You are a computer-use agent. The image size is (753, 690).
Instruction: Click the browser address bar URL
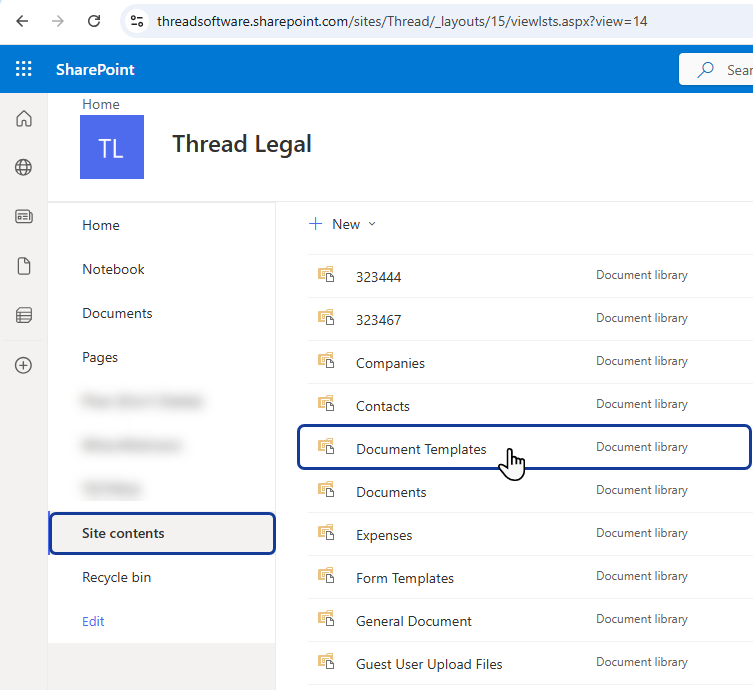(x=402, y=22)
